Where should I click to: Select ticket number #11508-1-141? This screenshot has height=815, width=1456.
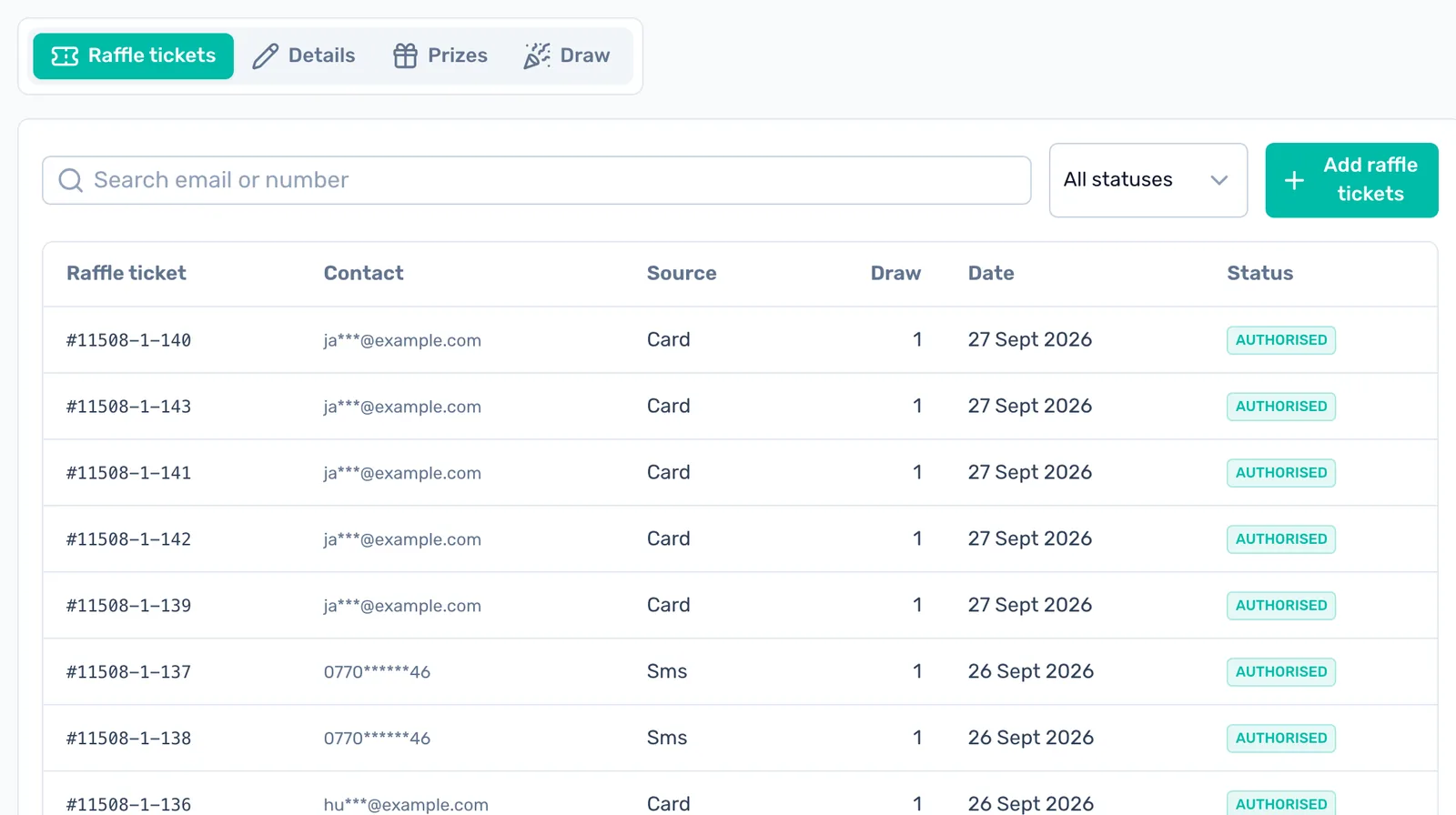[128, 473]
